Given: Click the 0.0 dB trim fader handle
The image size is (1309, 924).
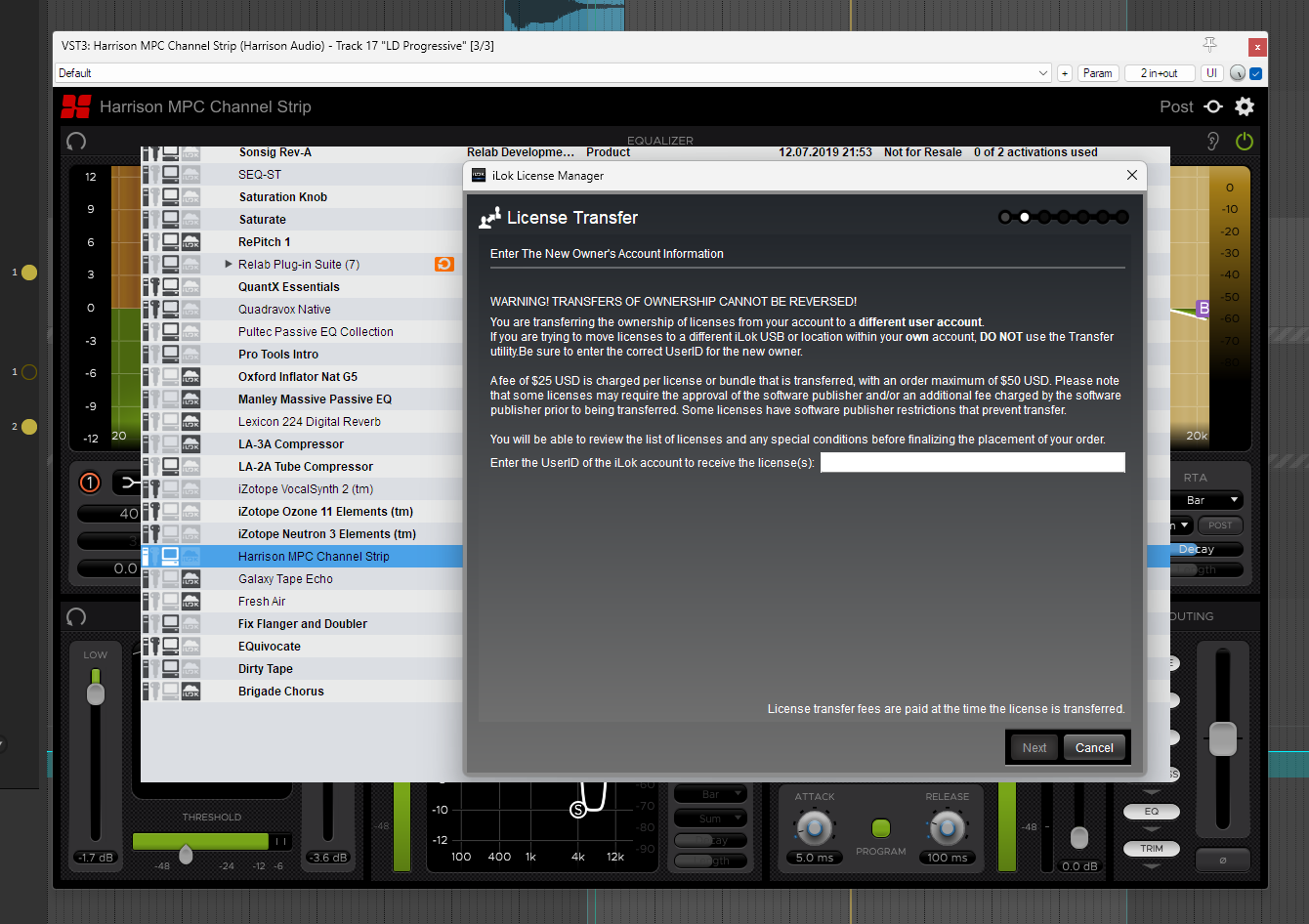Looking at the screenshot, I should pyautogui.click(x=1079, y=838).
